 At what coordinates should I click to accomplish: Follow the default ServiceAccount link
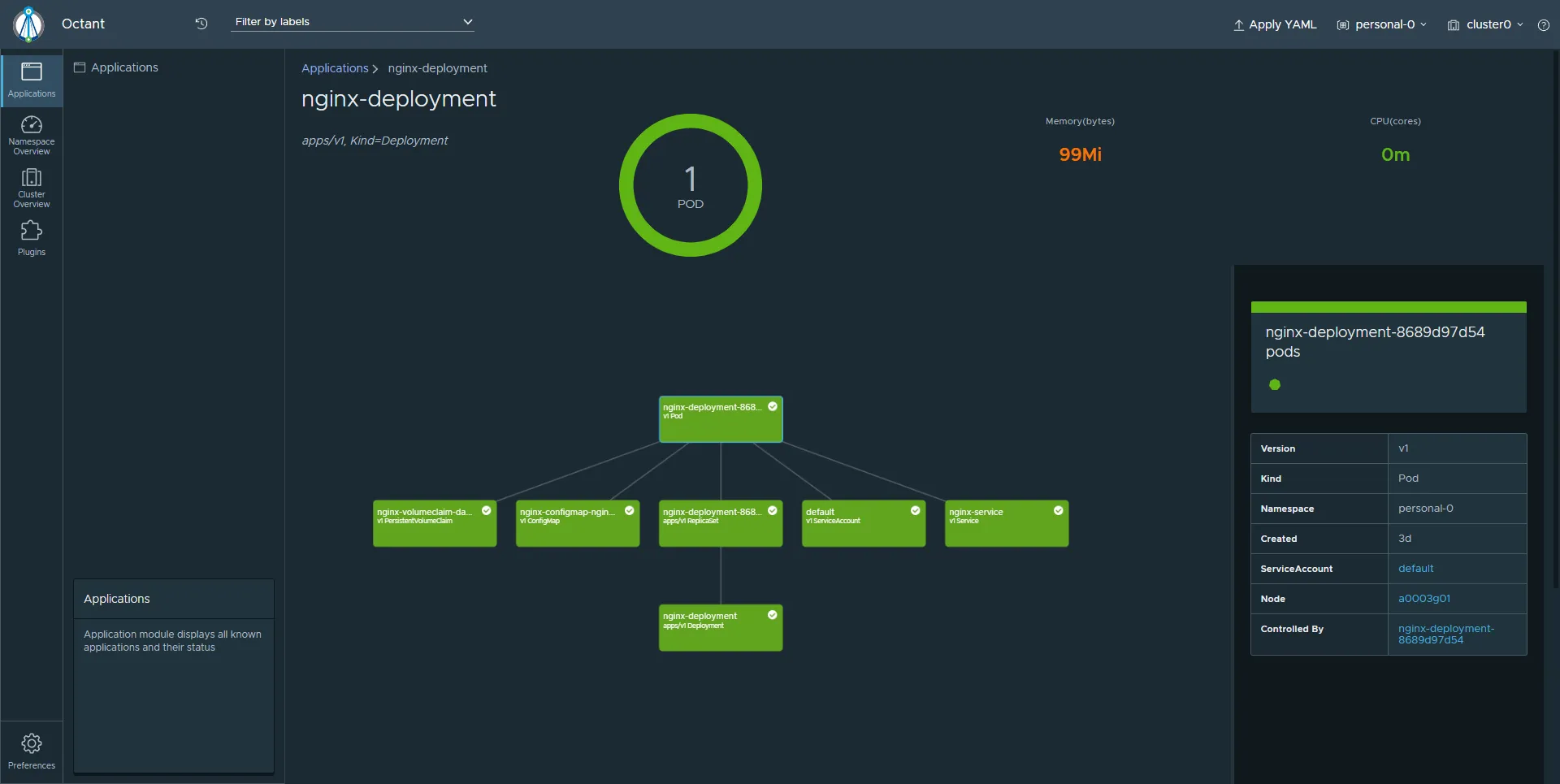(1415, 568)
